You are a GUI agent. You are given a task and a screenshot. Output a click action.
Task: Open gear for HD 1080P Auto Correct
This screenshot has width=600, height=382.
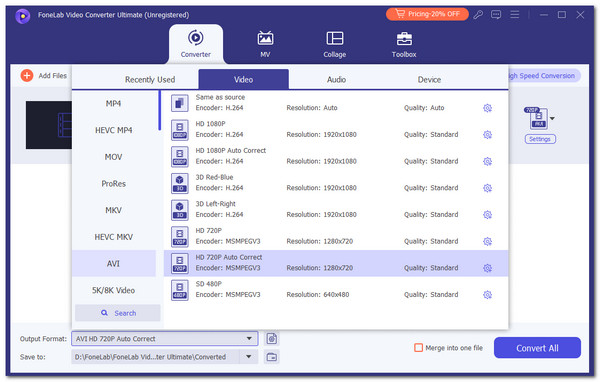[487, 161]
